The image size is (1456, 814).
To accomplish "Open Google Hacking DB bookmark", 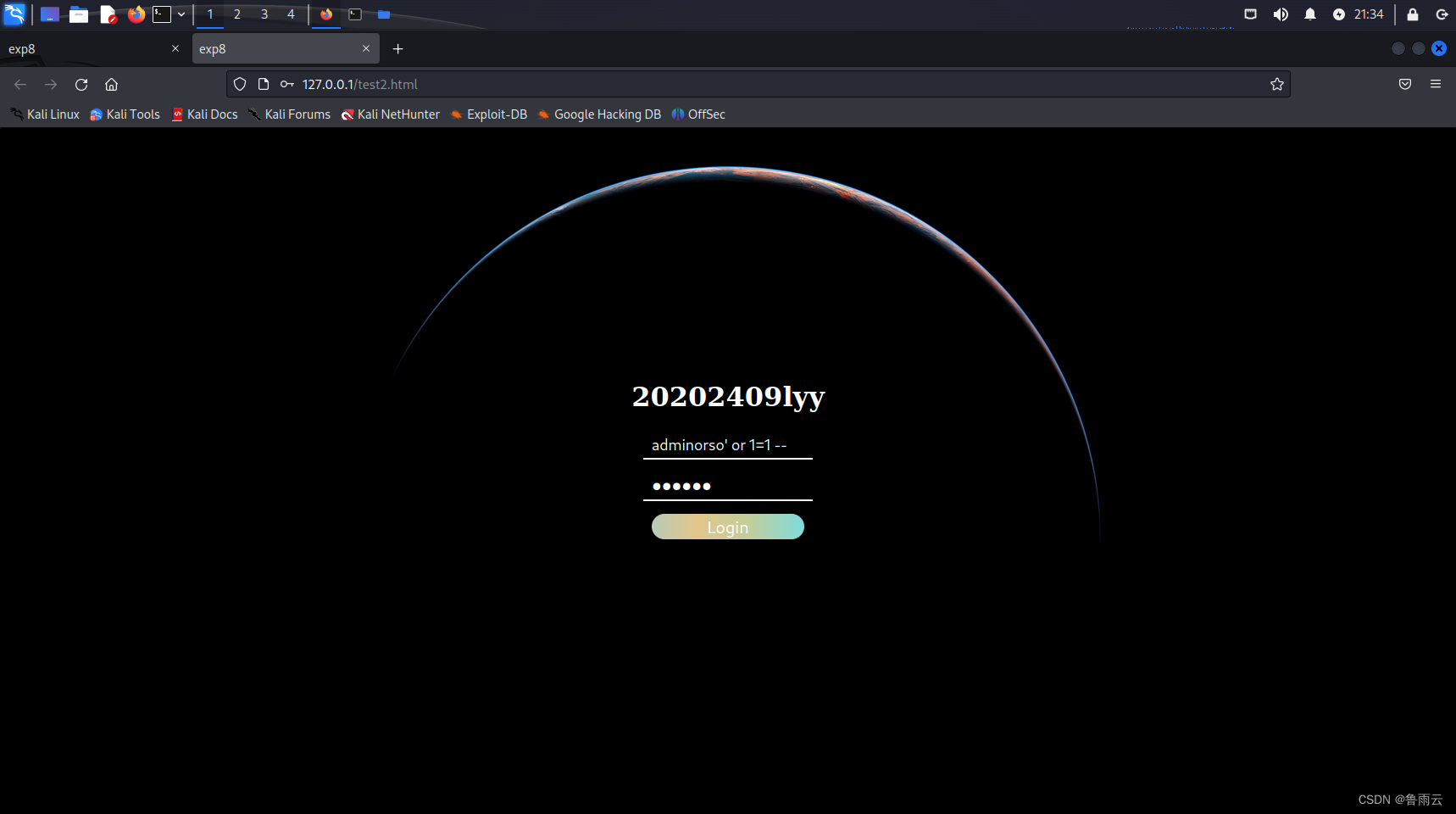I will click(x=599, y=114).
